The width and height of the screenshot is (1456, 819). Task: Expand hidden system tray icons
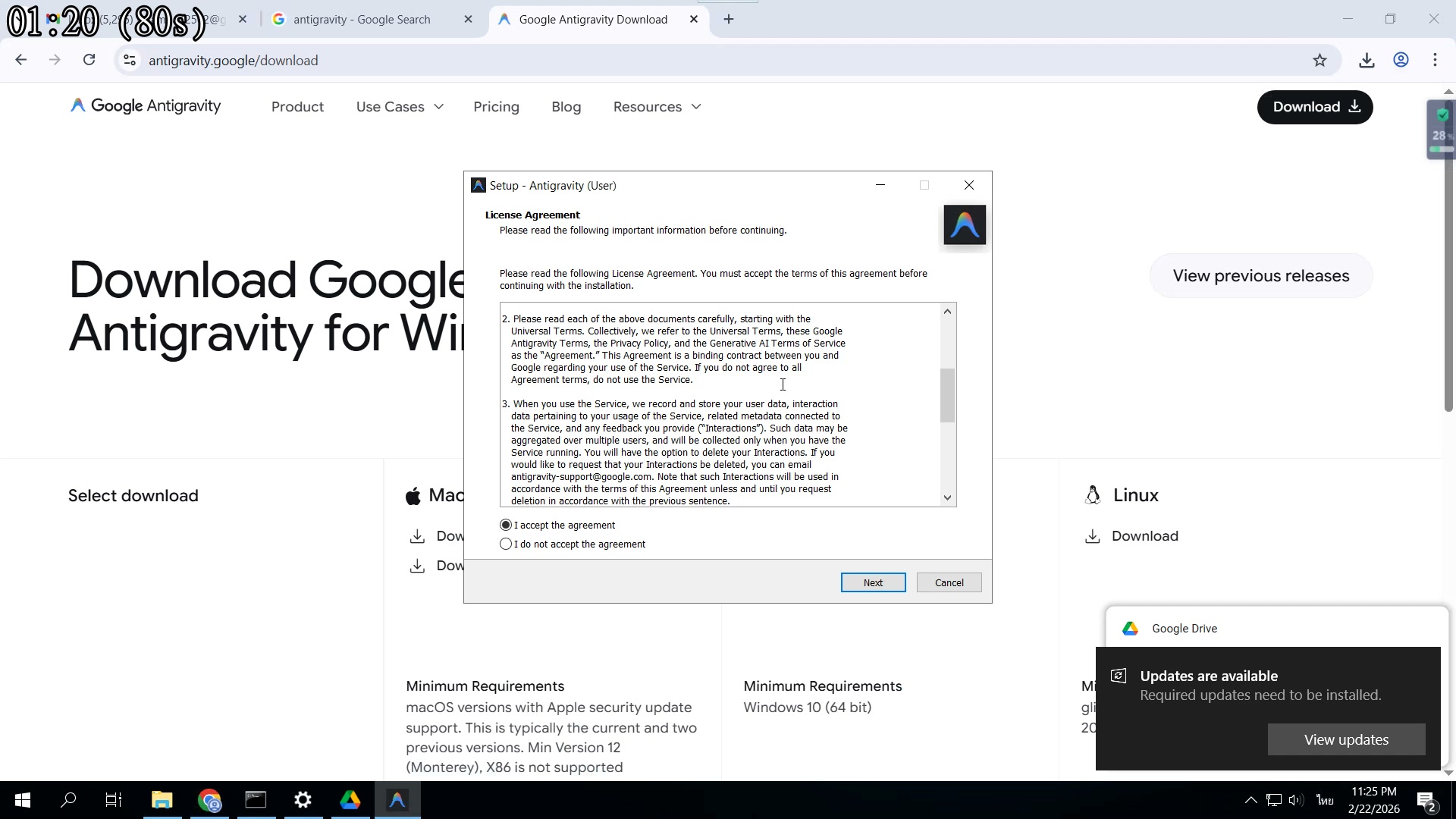click(1251, 799)
